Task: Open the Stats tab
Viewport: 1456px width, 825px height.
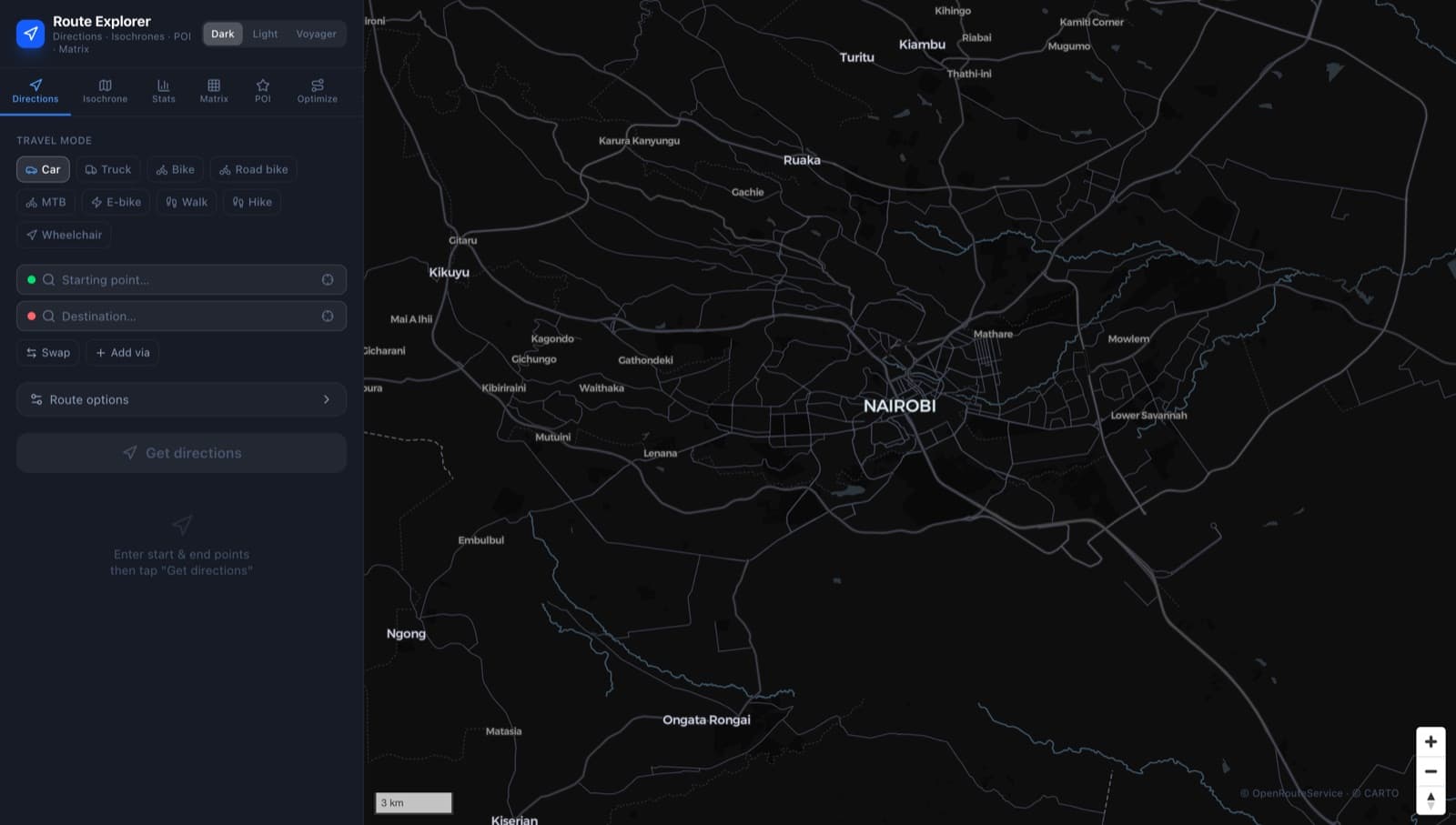Action: coord(164,91)
